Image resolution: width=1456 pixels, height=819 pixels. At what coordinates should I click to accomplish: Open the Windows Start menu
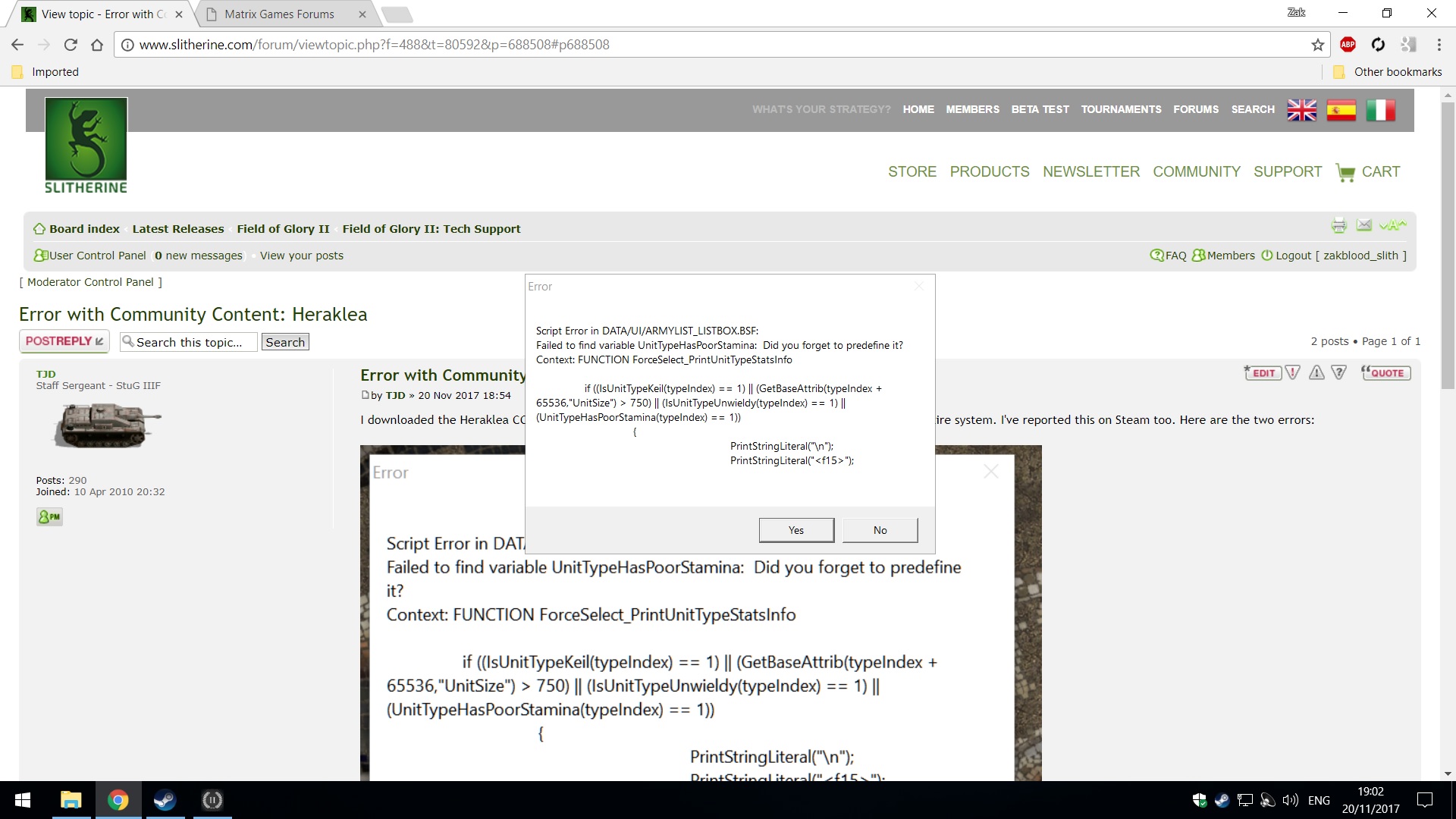(x=23, y=800)
